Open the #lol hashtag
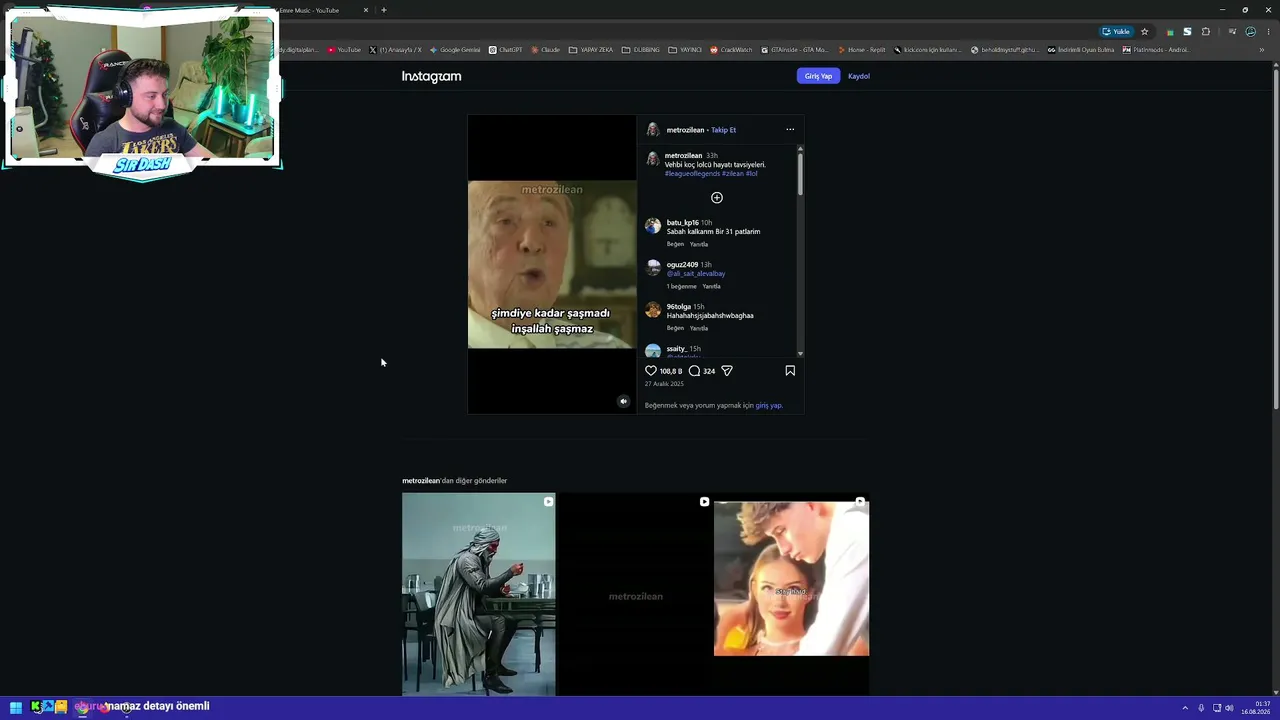The width and height of the screenshot is (1280, 720). coord(751,174)
